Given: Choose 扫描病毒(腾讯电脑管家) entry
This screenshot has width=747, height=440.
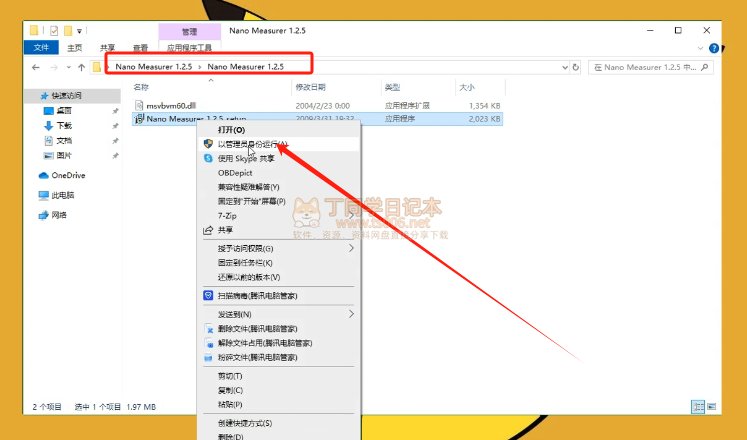Looking at the screenshot, I should click(279, 296).
